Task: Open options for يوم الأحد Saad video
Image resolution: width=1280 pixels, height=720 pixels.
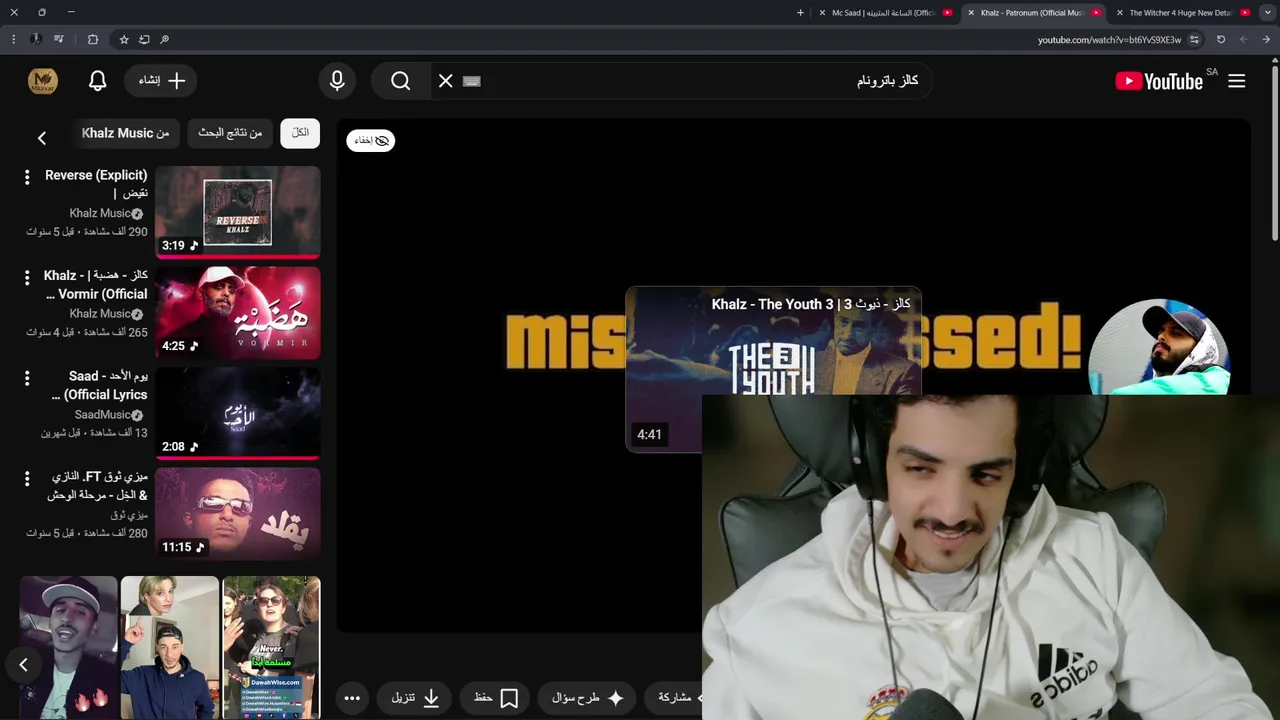Action: 27,378
